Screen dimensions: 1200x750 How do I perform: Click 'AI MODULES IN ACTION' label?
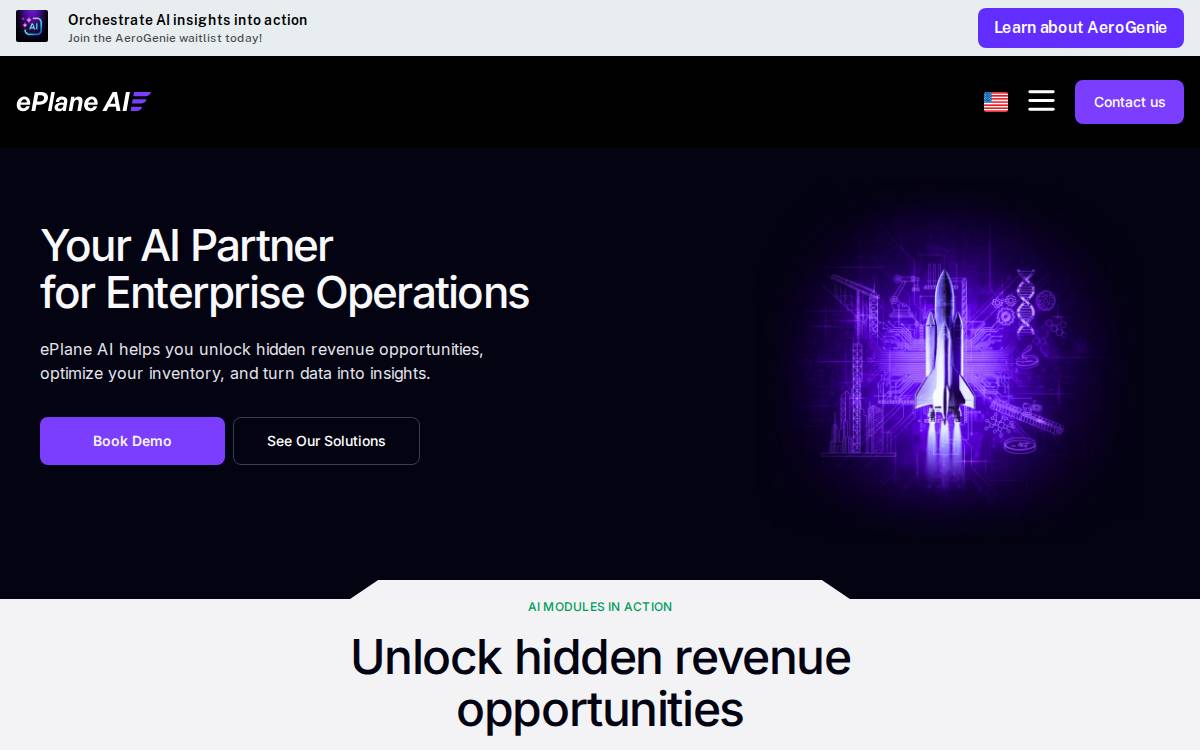pyautogui.click(x=600, y=607)
